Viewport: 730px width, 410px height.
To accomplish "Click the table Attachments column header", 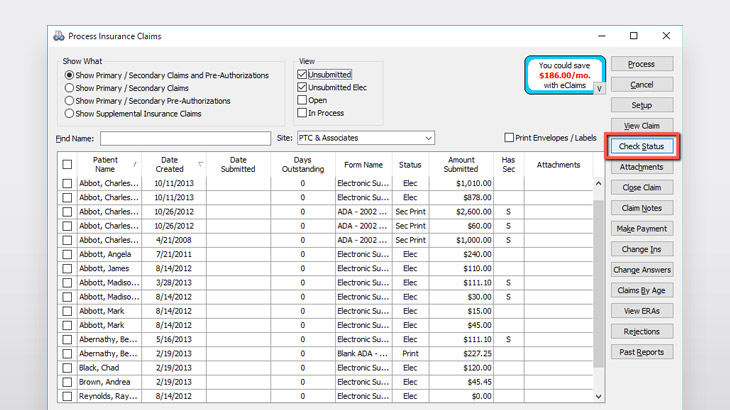I will click(558, 164).
